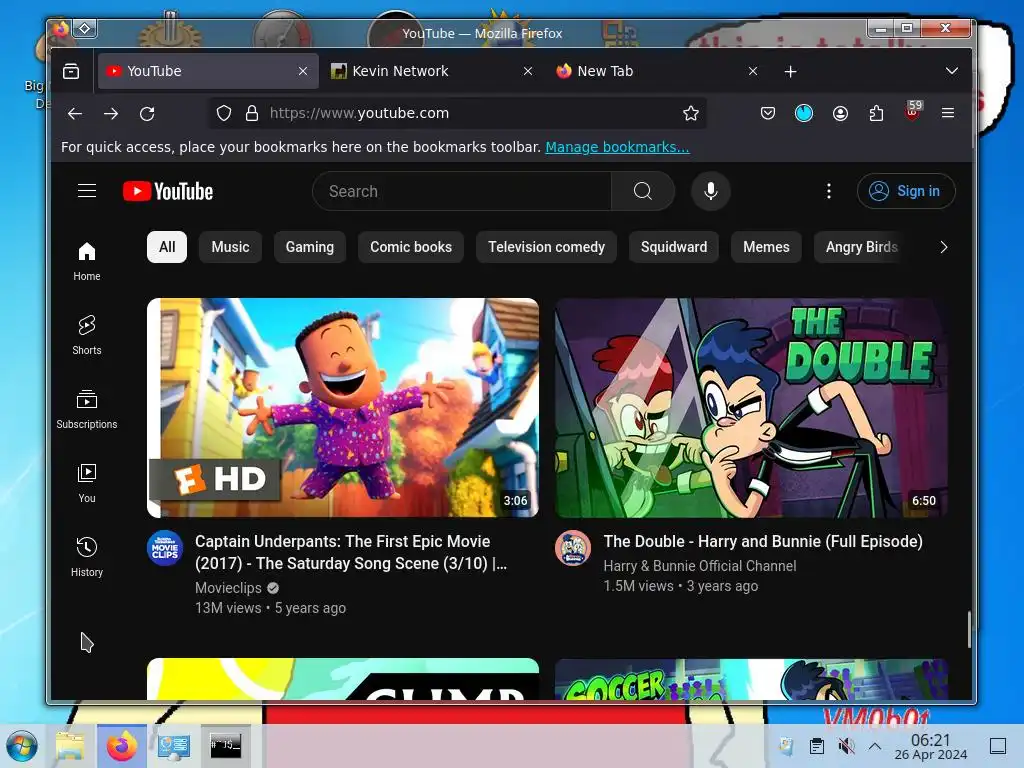This screenshot has height=768, width=1024.
Task: Click the Show desktop button in tray
Action: click(x=998, y=746)
